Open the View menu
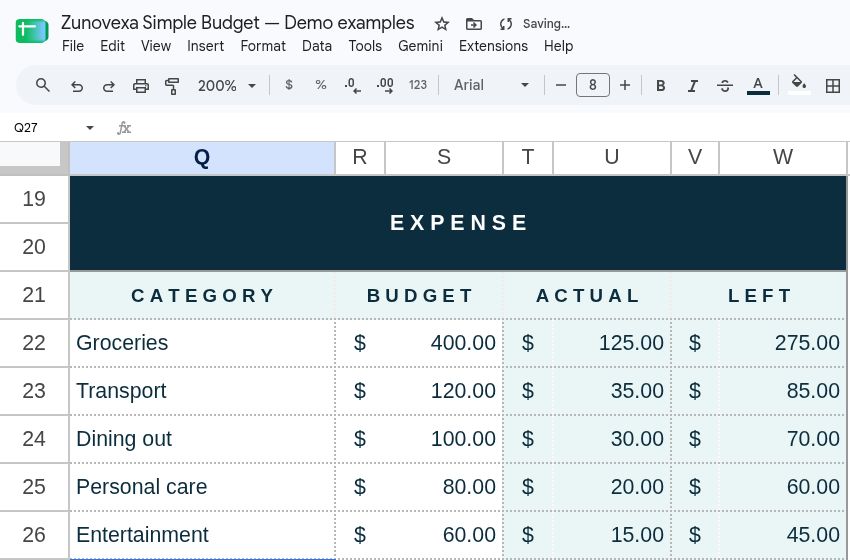The image size is (850, 560). (156, 46)
